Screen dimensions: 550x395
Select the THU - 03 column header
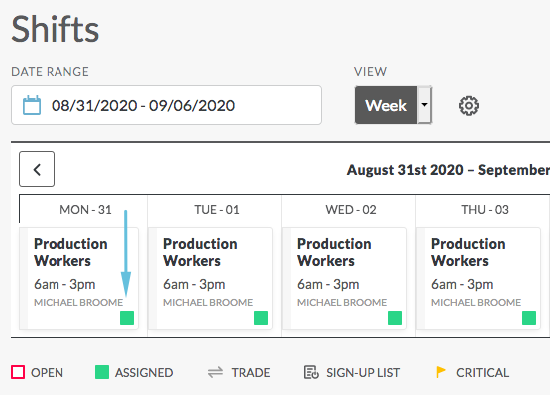(x=485, y=210)
